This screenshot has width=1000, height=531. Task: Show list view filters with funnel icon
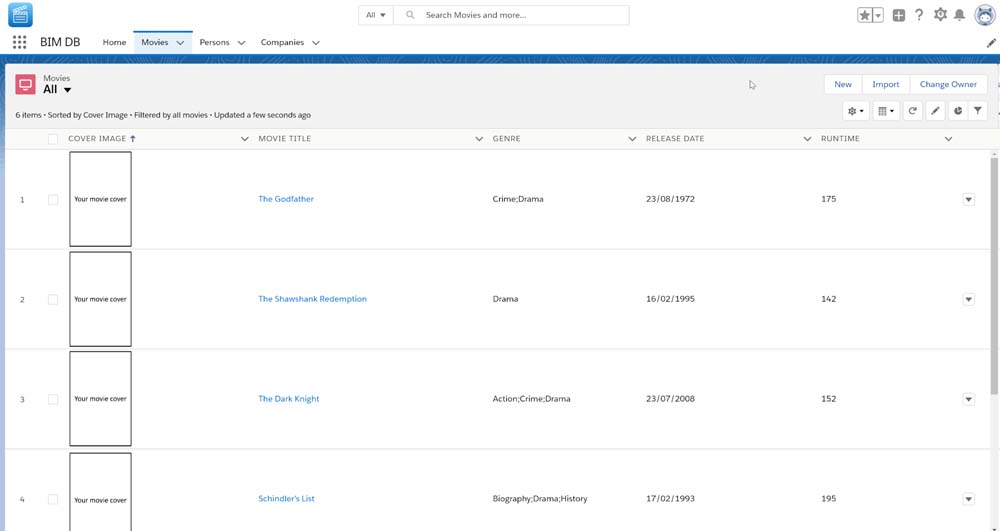[978, 111]
